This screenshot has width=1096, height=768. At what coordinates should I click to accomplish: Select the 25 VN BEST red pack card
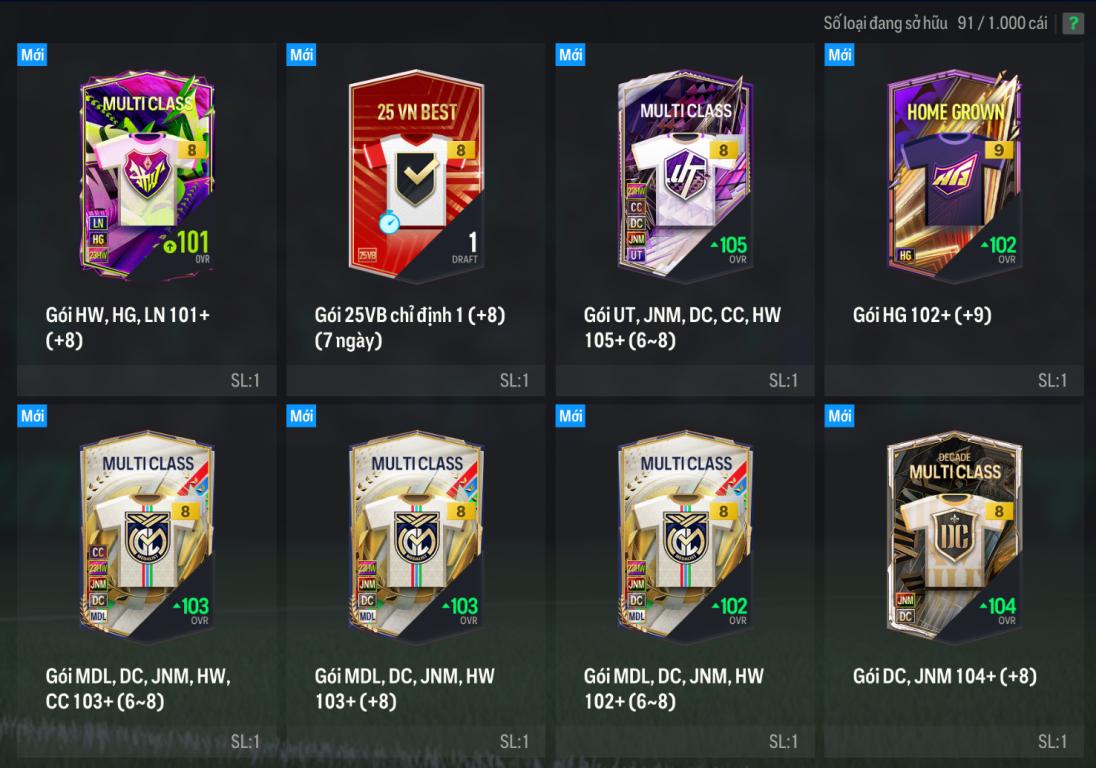tap(416, 176)
